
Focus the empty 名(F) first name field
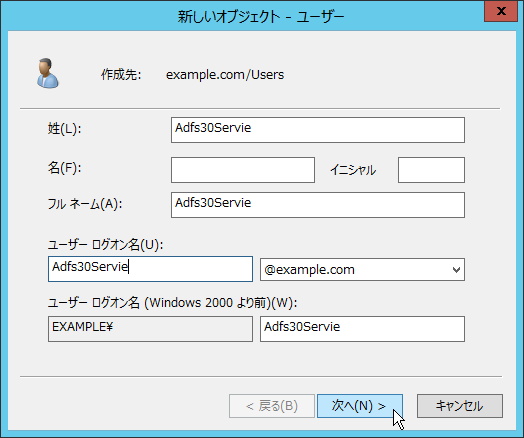(243, 170)
